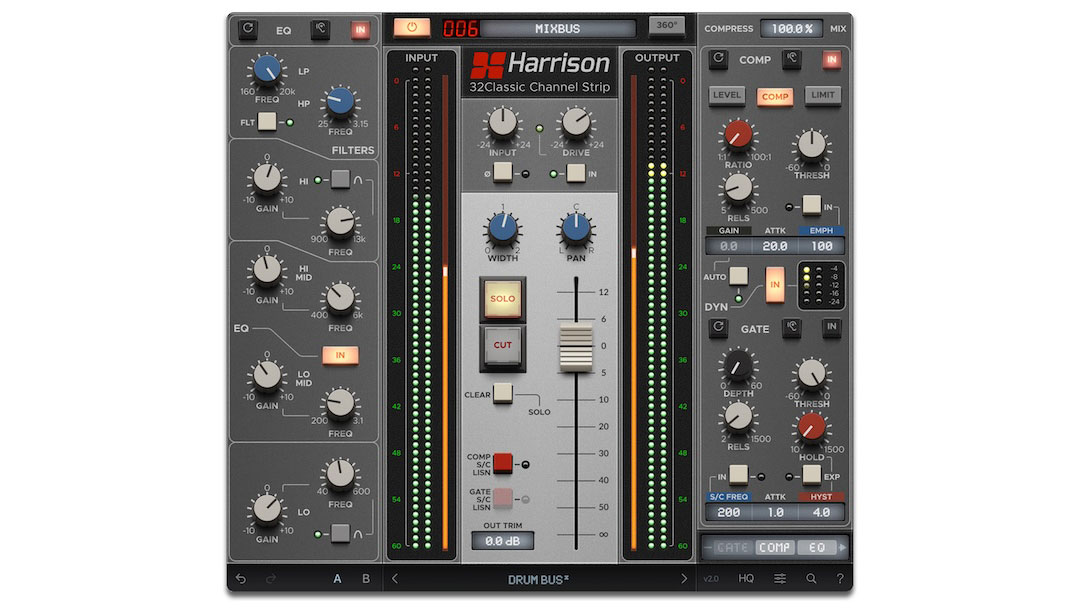The image size is (1080, 608).
Task: Click the SOLO button
Action: (503, 299)
